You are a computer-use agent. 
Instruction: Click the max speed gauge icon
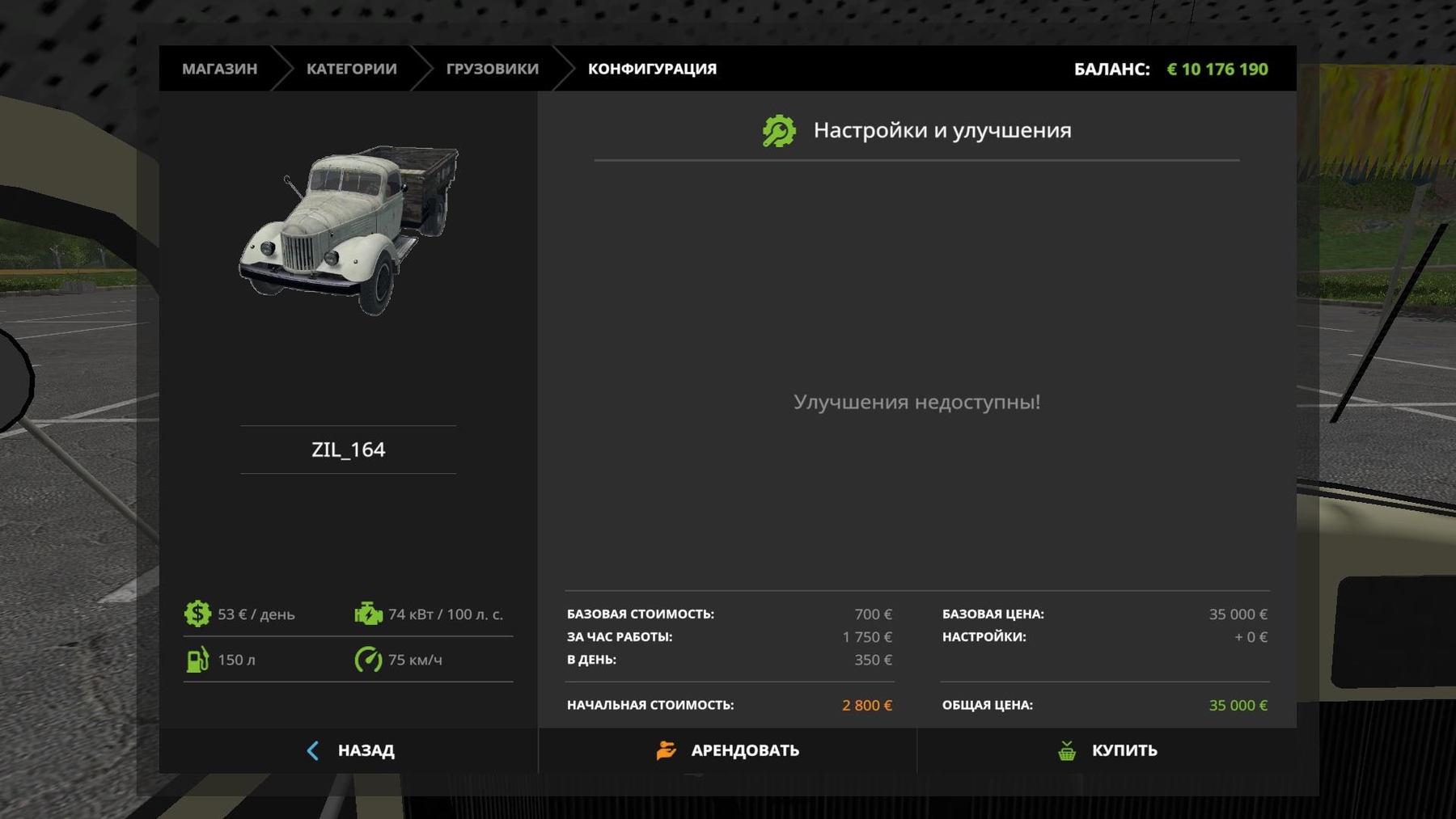368,660
